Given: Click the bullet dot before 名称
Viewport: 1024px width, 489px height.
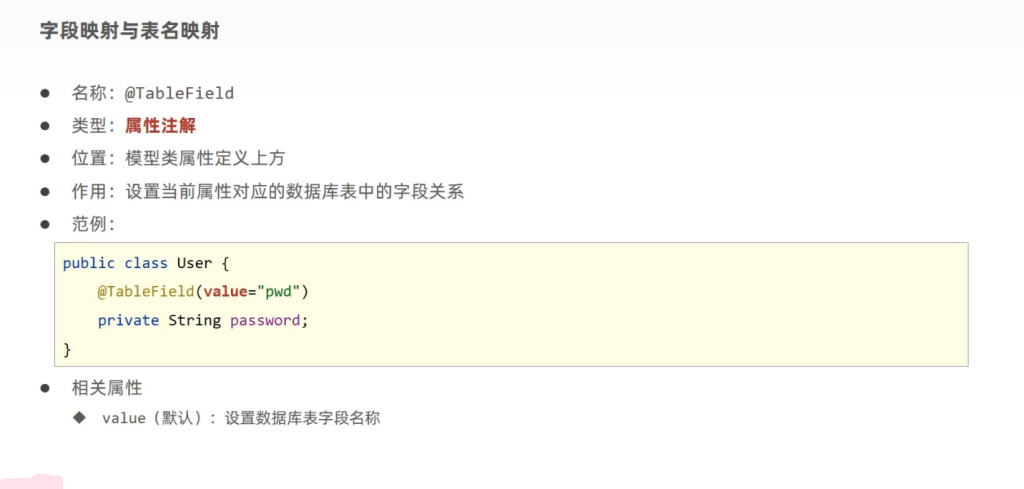Looking at the screenshot, I should [45, 93].
